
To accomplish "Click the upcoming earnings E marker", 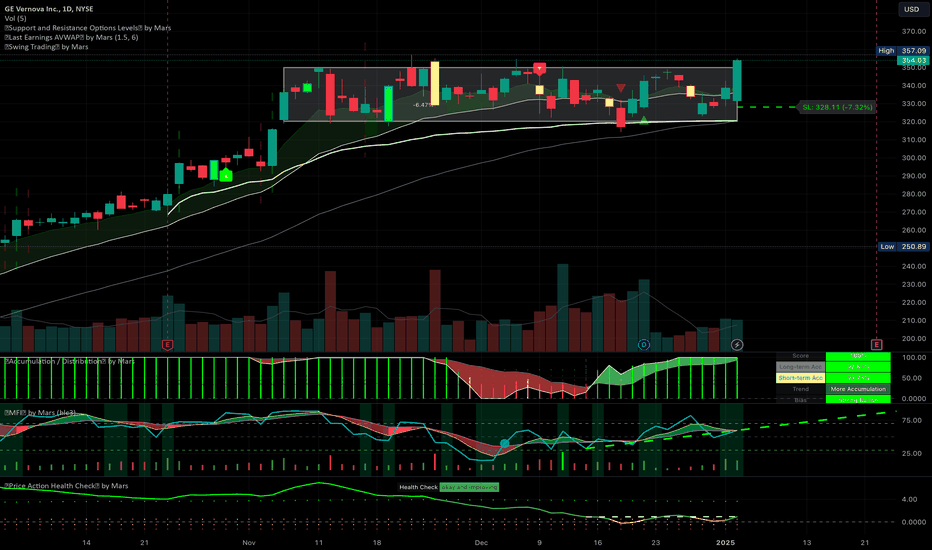I will pyautogui.click(x=876, y=345).
